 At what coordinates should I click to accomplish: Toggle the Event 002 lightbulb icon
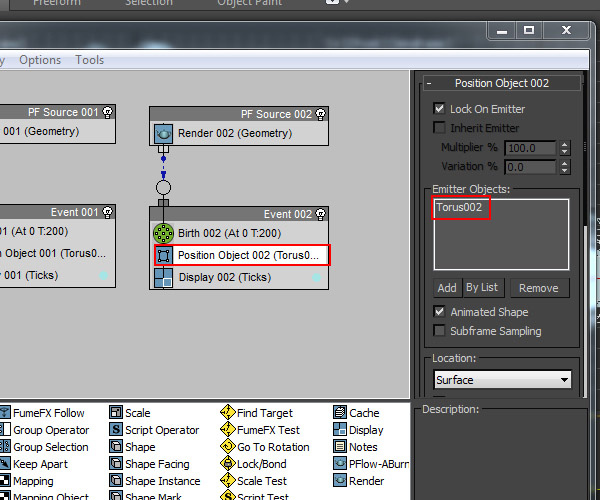pos(320,214)
